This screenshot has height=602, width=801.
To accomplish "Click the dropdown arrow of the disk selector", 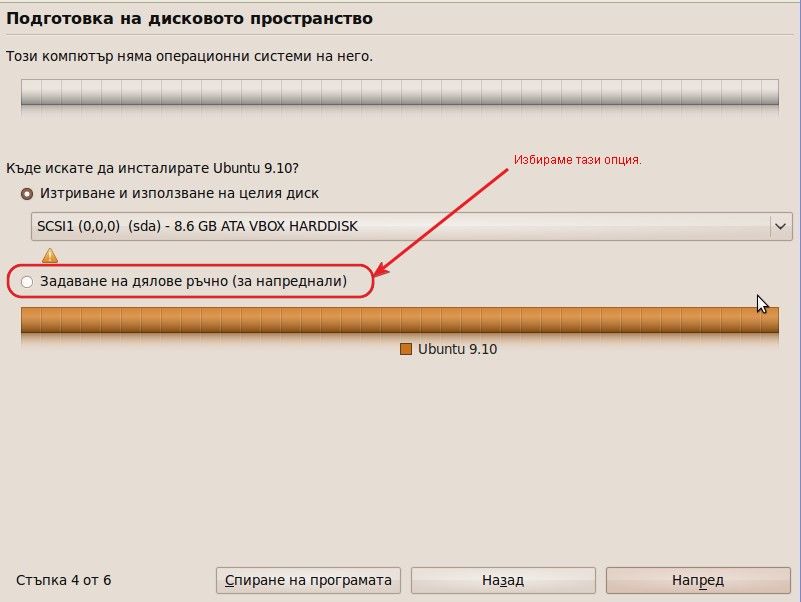I will click(x=780, y=226).
